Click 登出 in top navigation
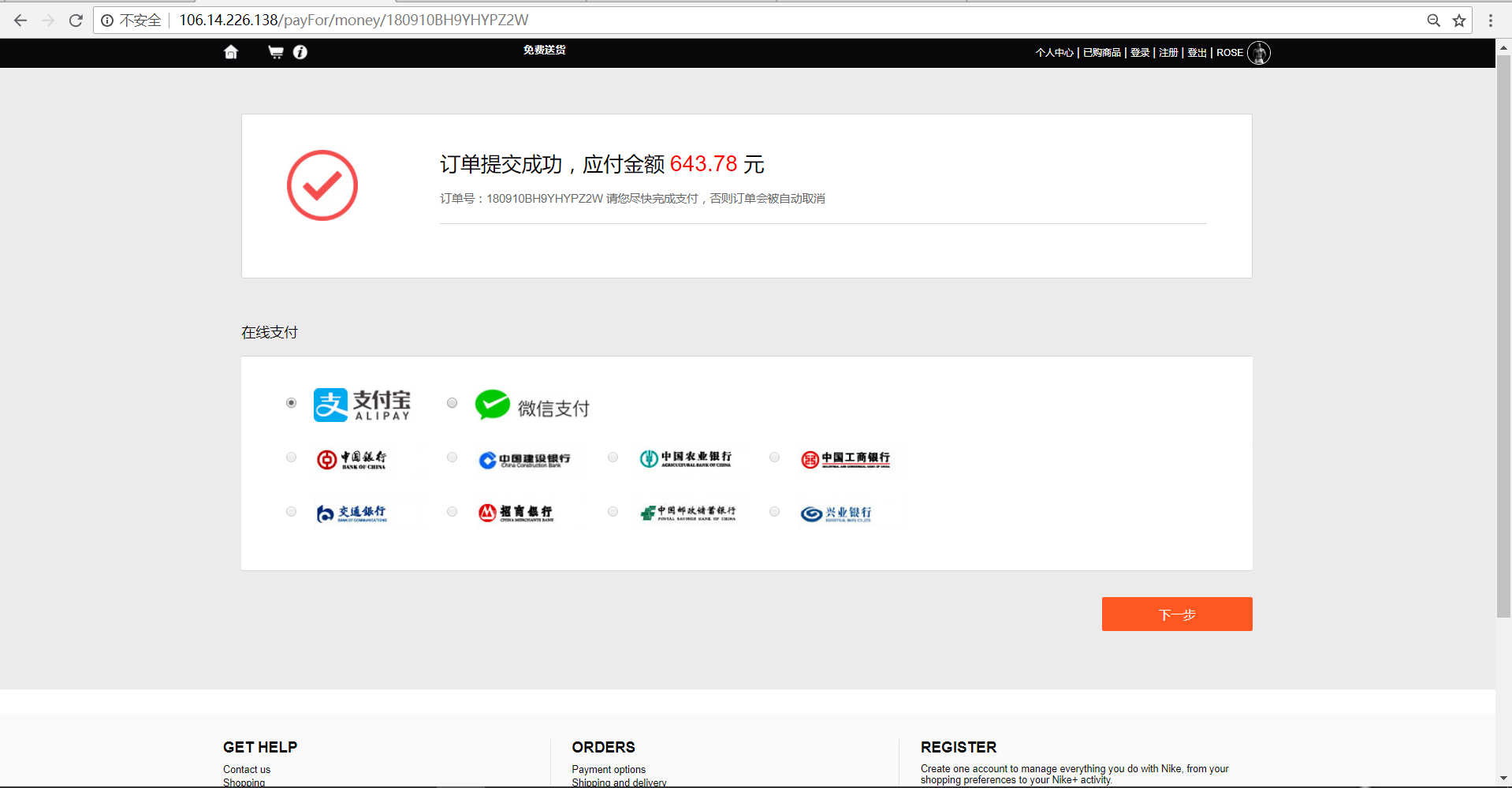Image resolution: width=1512 pixels, height=788 pixels. pyautogui.click(x=1197, y=53)
